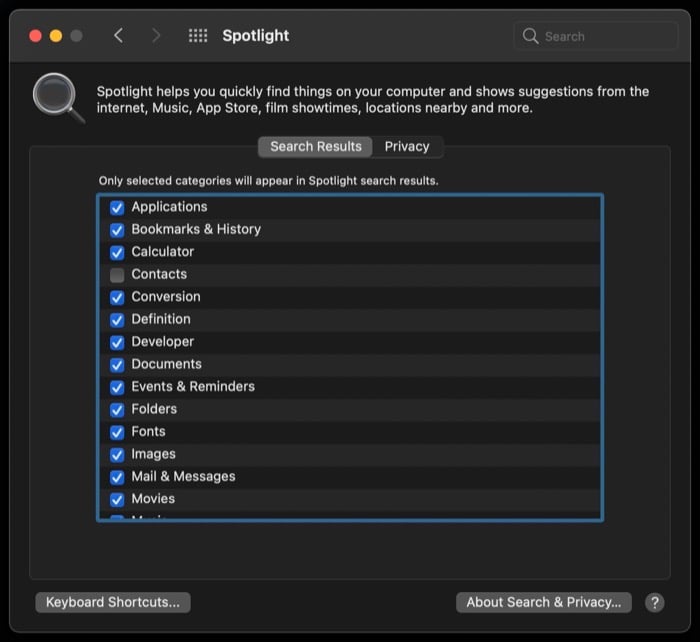The width and height of the screenshot is (700, 642).
Task: Uncheck the Conversion category
Action: [x=117, y=297]
